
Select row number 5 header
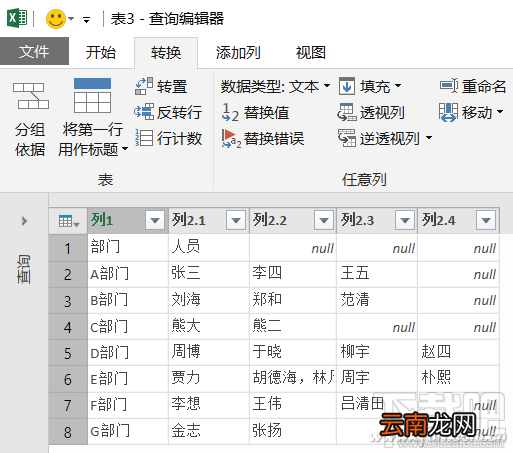coord(68,353)
